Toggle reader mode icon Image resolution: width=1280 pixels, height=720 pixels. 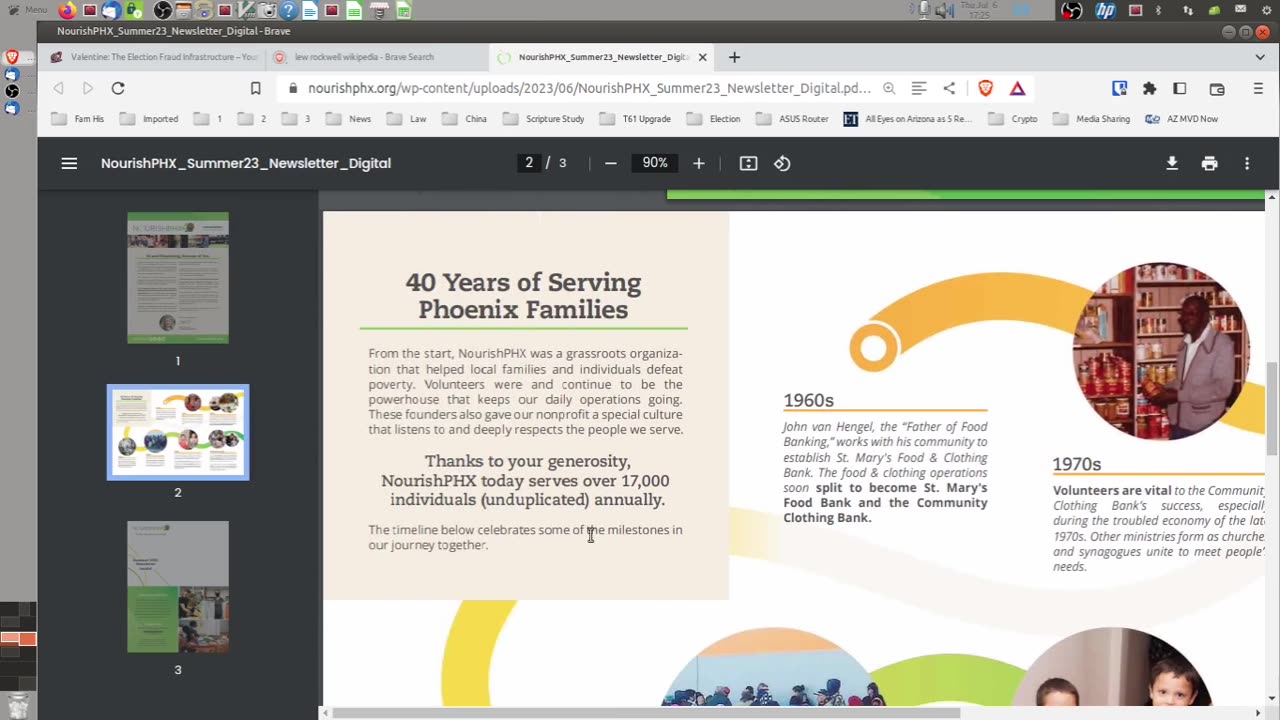coord(919,88)
